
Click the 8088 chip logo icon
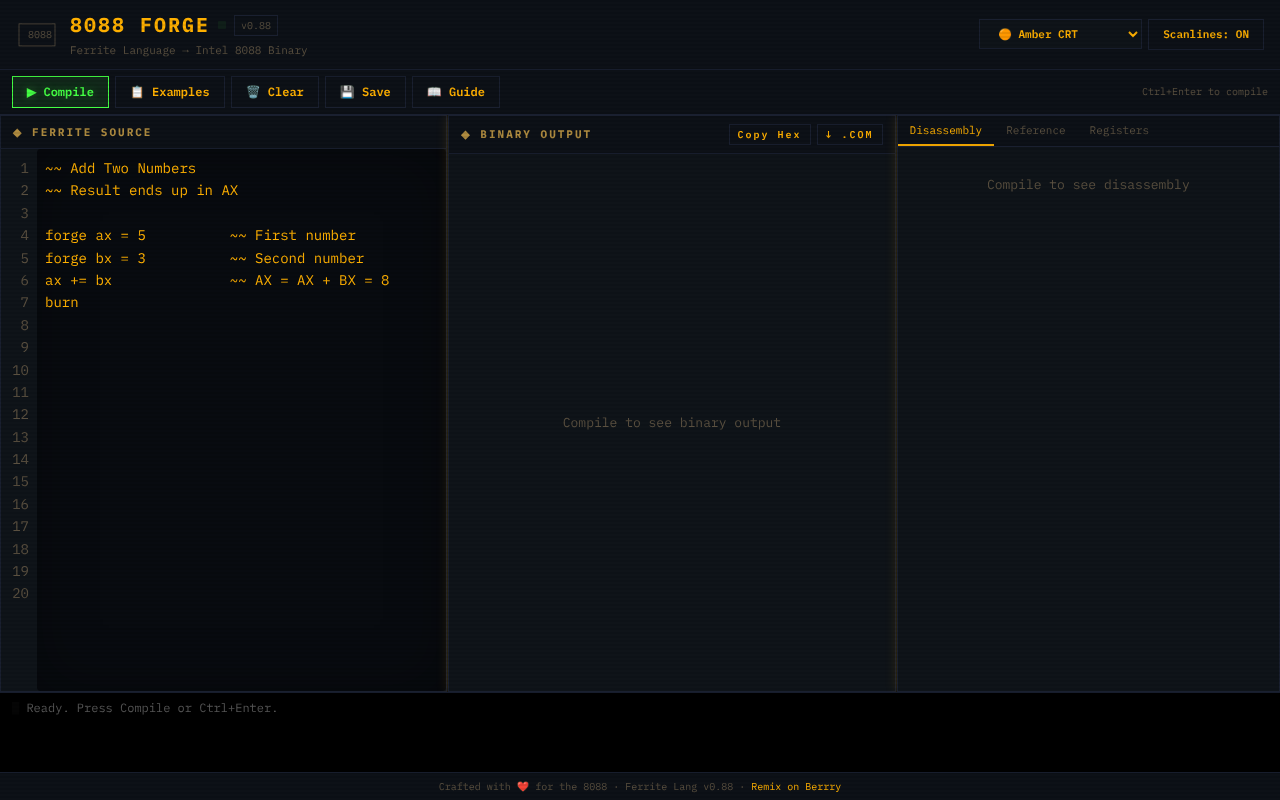click(37, 35)
